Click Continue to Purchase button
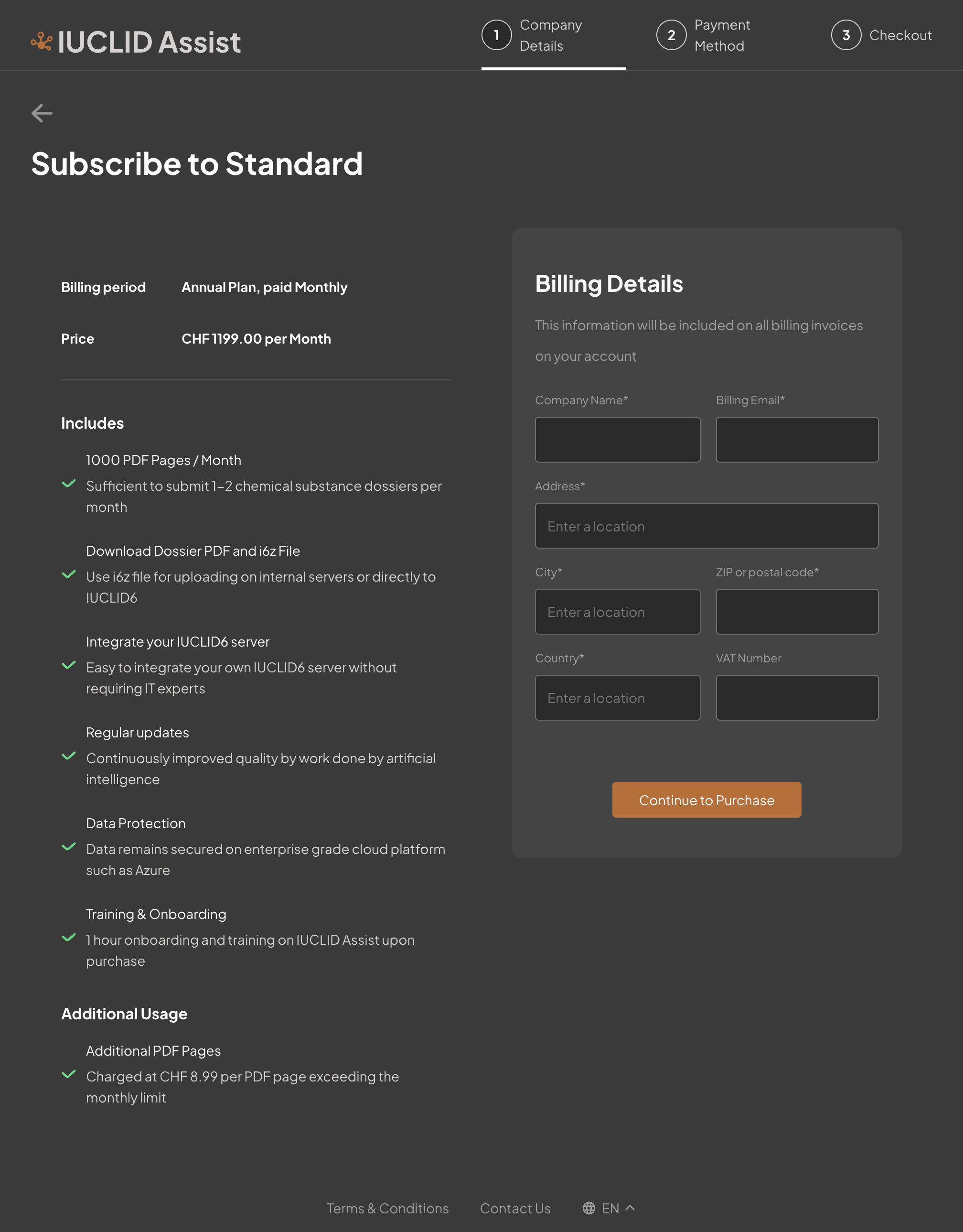Image resolution: width=963 pixels, height=1232 pixels. 706,799
